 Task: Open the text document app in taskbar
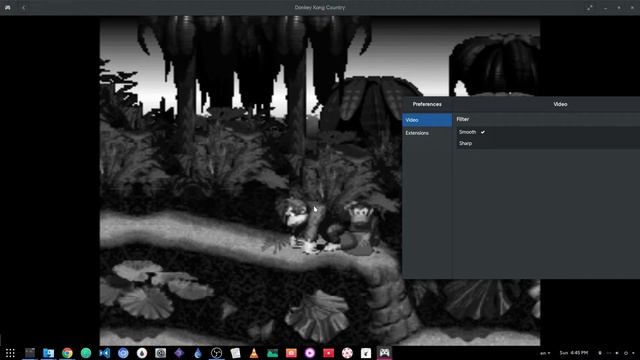click(235, 353)
